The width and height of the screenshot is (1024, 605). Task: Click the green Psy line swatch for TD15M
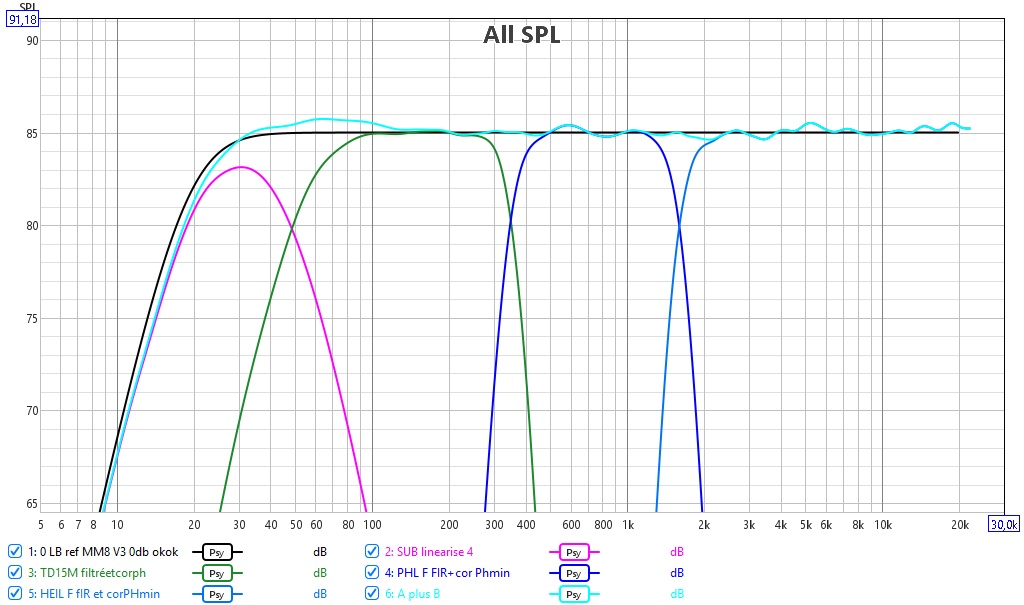point(217,573)
